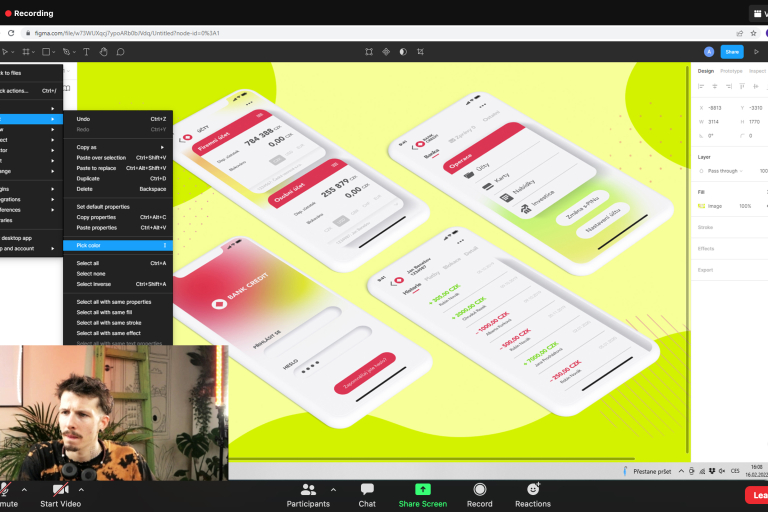Start Zoom recording with Record button
Image resolution: width=768 pixels, height=512 pixels.
click(480, 494)
